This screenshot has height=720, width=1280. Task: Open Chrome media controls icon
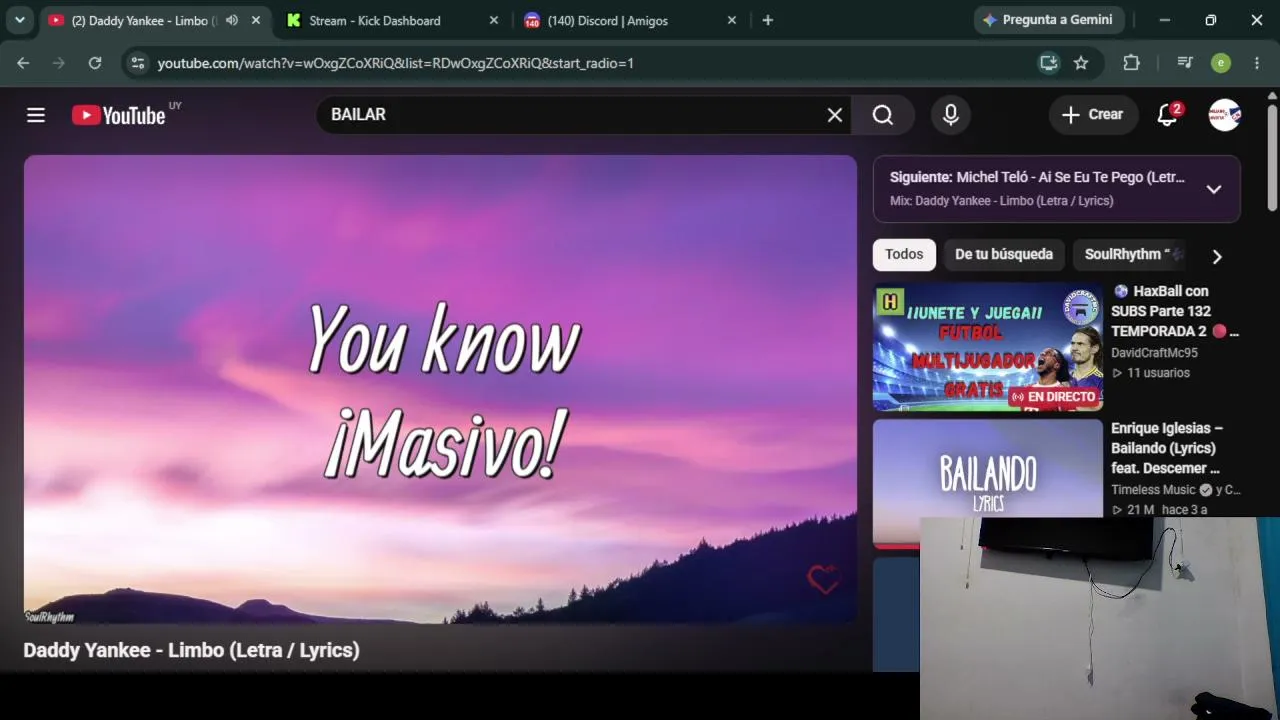click(1185, 63)
